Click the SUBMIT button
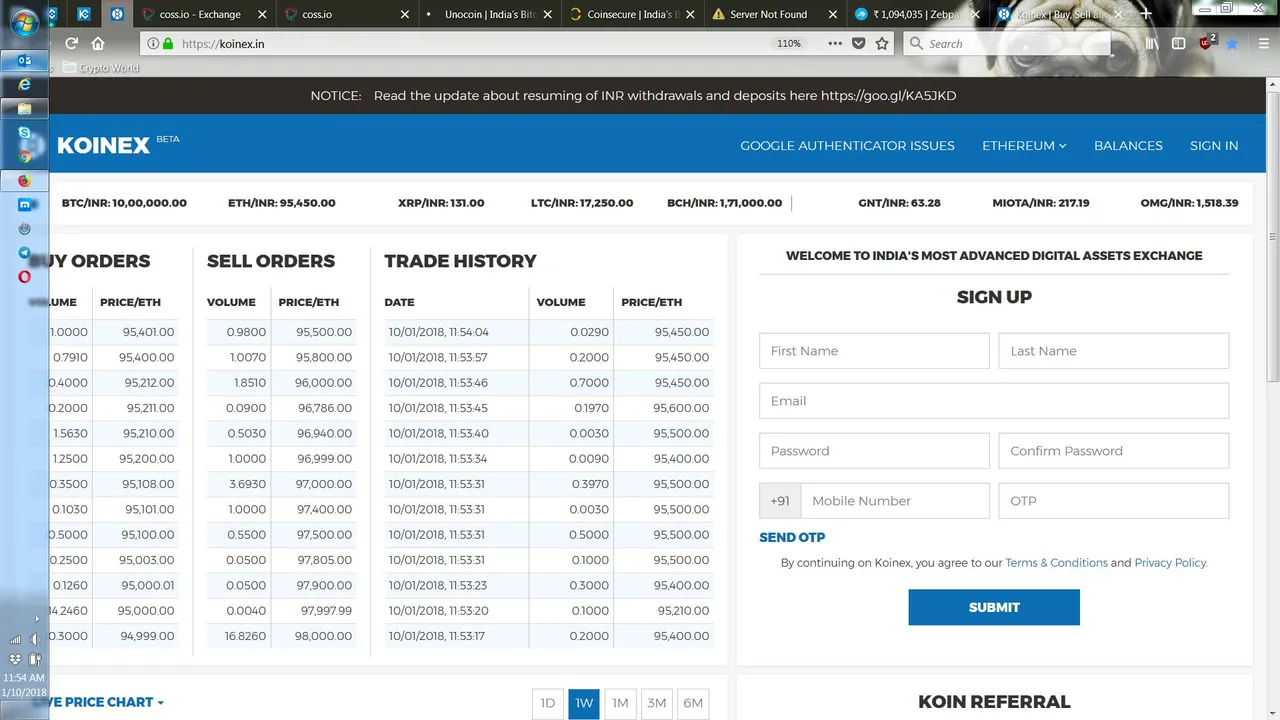1280x720 pixels. click(994, 607)
